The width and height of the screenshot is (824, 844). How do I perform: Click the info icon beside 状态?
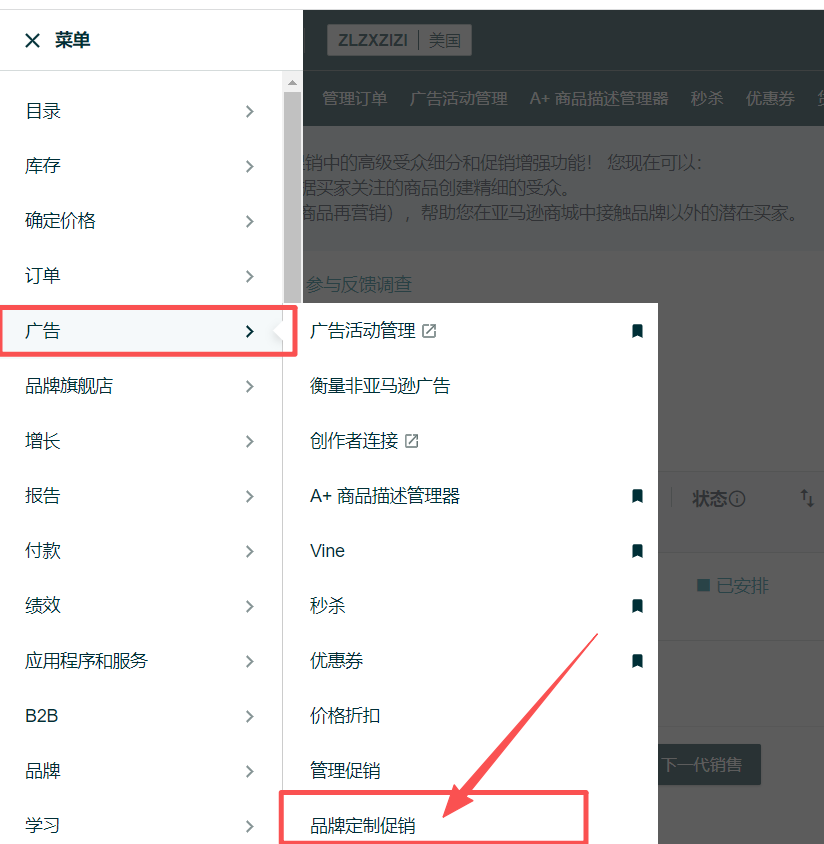coord(737,499)
